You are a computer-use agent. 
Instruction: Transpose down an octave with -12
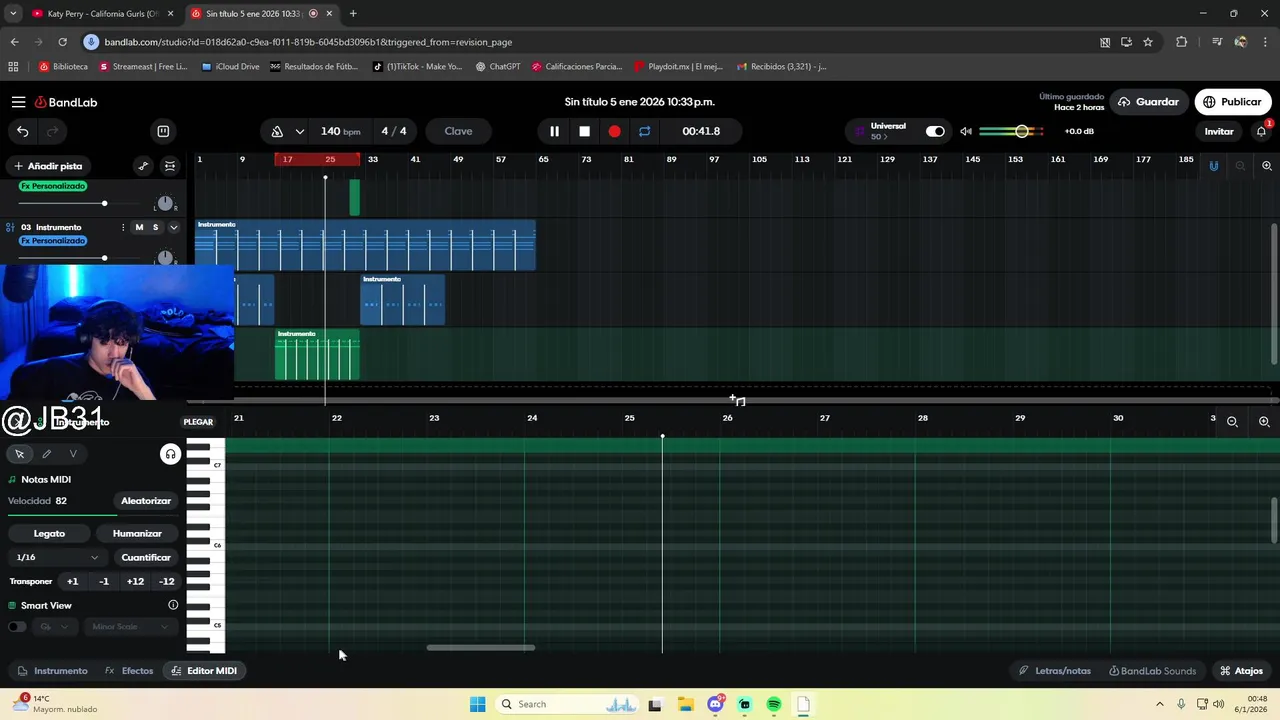(167, 581)
